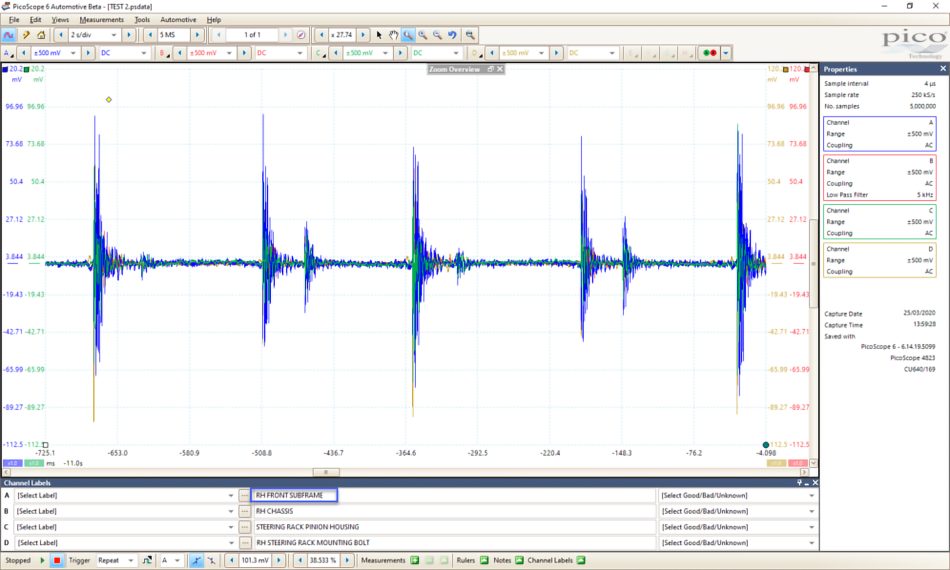Open the Measurements menu

pos(101,19)
